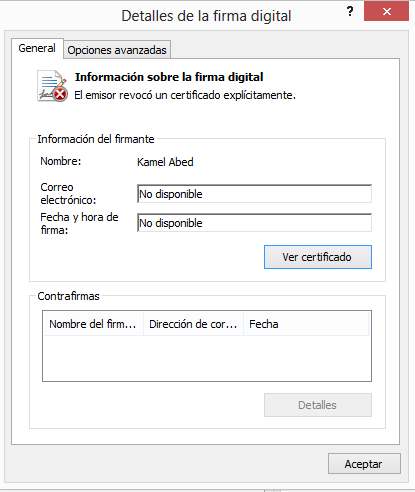
Task: Click the Correo electrónico field
Action: [x=254, y=194]
